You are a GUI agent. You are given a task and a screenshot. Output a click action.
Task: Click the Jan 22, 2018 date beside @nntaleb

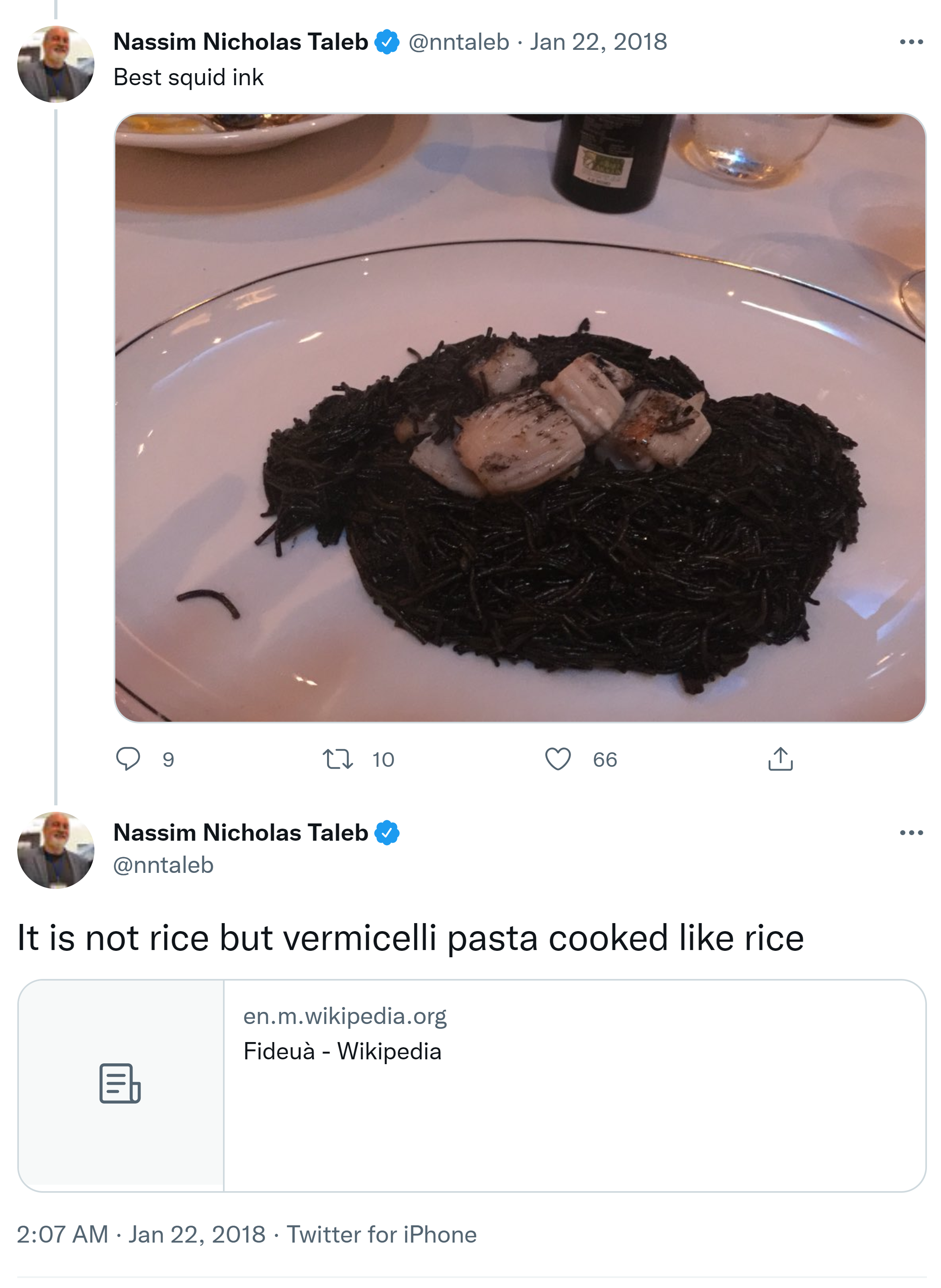click(598, 42)
